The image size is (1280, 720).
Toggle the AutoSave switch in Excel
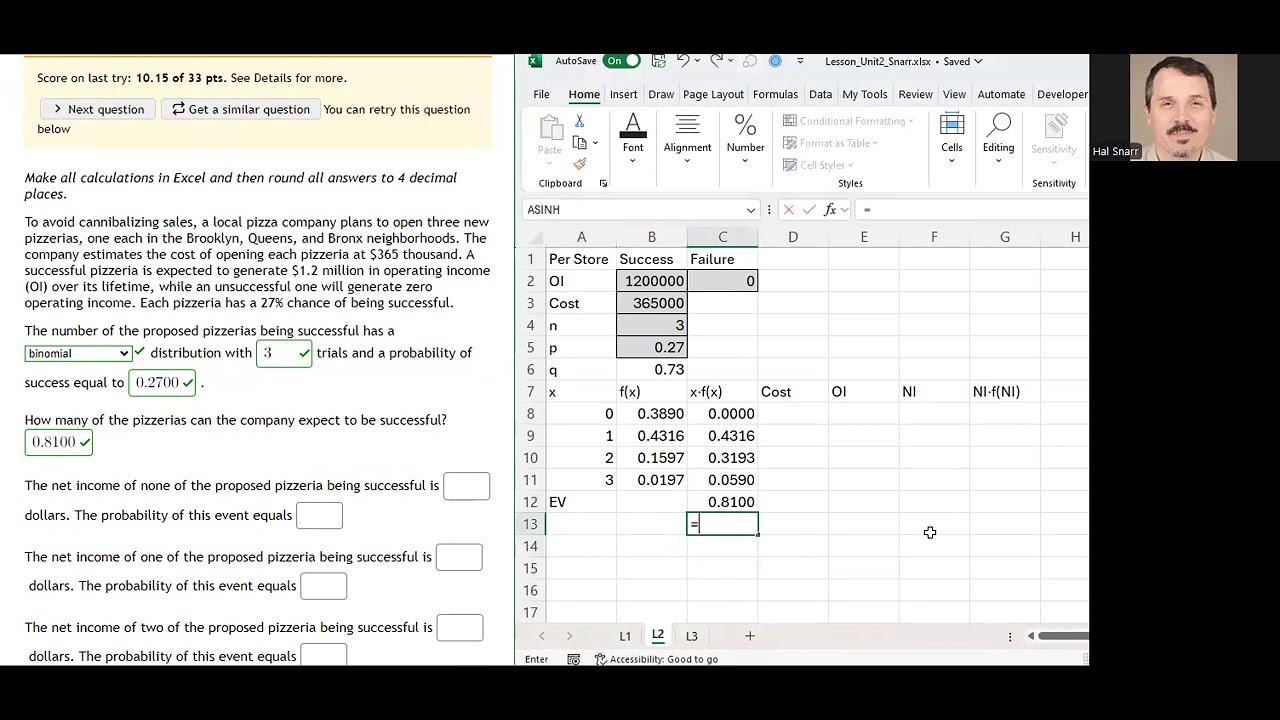622,61
